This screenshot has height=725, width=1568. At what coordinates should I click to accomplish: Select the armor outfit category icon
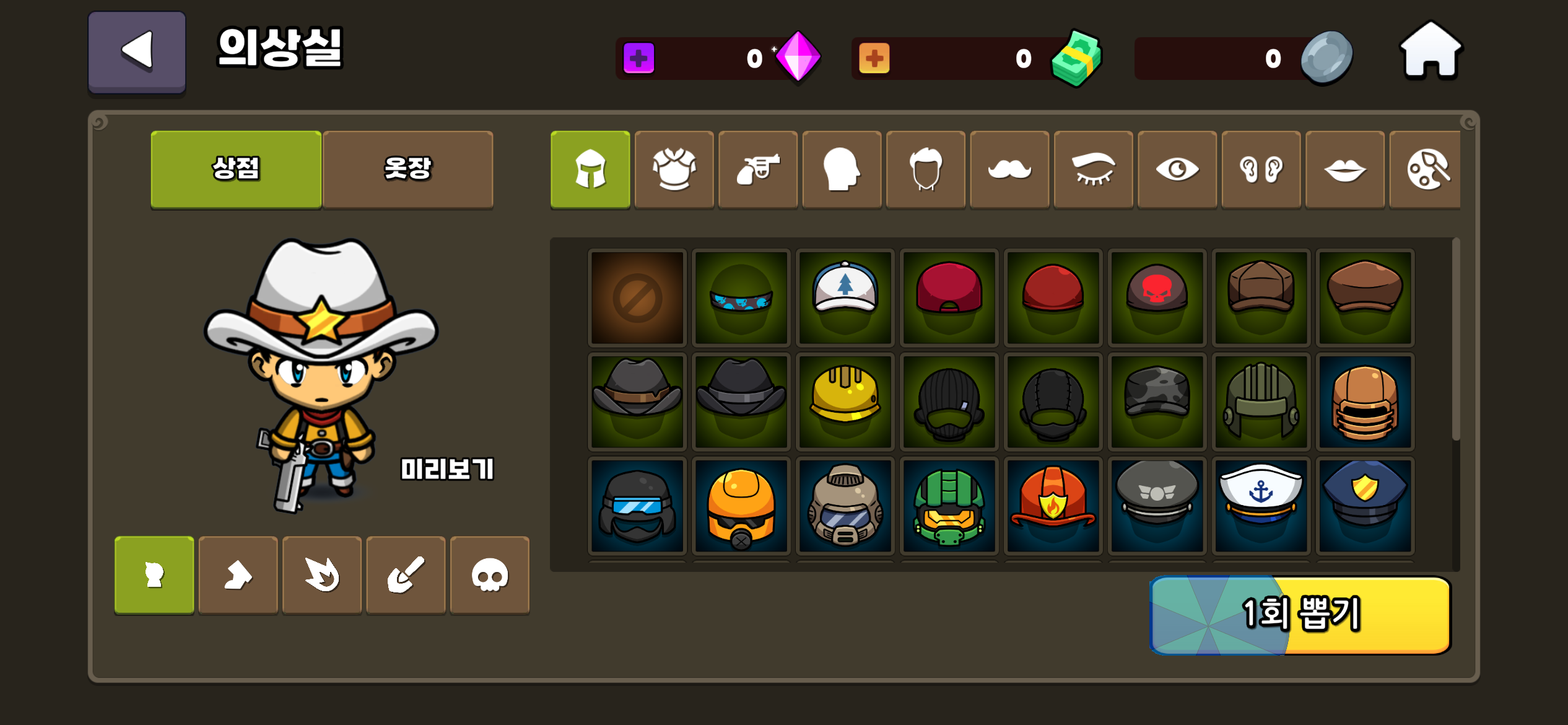pyautogui.click(x=674, y=170)
